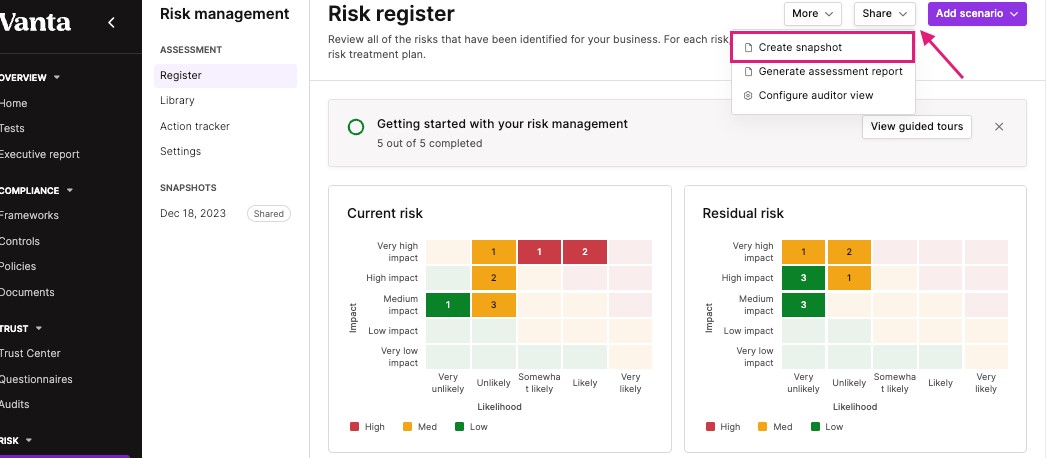Collapse the COMPLIANCE section
The width and height of the screenshot is (1046, 458).
[x=69, y=190]
